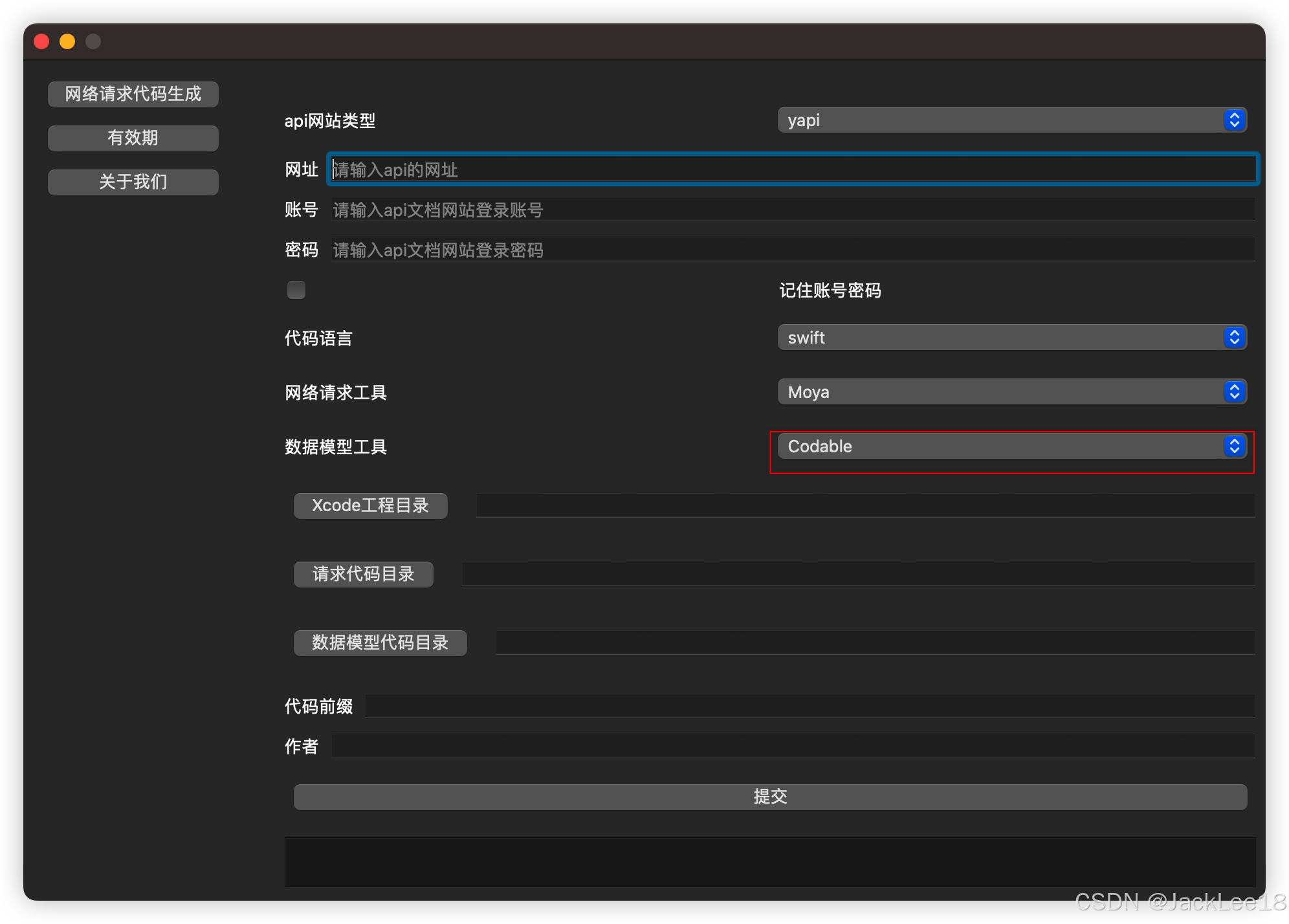Click the 请求代码目录 button

pos(363,574)
